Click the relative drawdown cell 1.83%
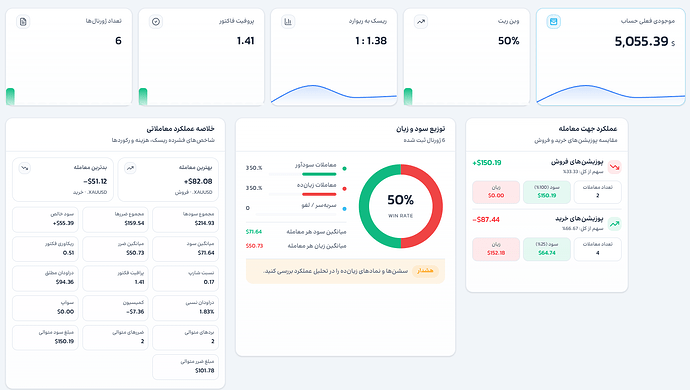This screenshot has width=690, height=390. pyautogui.click(x=185, y=308)
